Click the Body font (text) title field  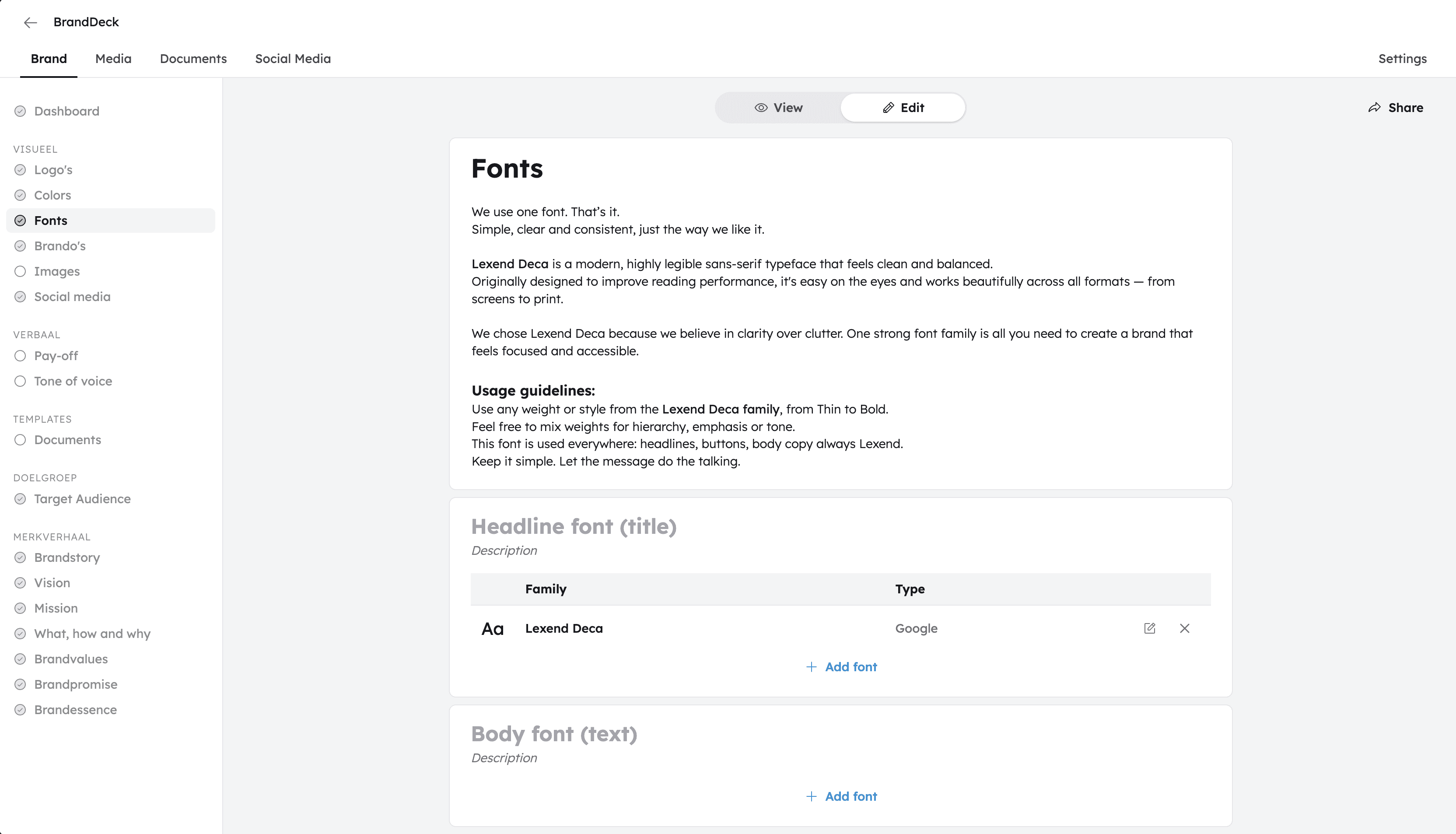(554, 734)
